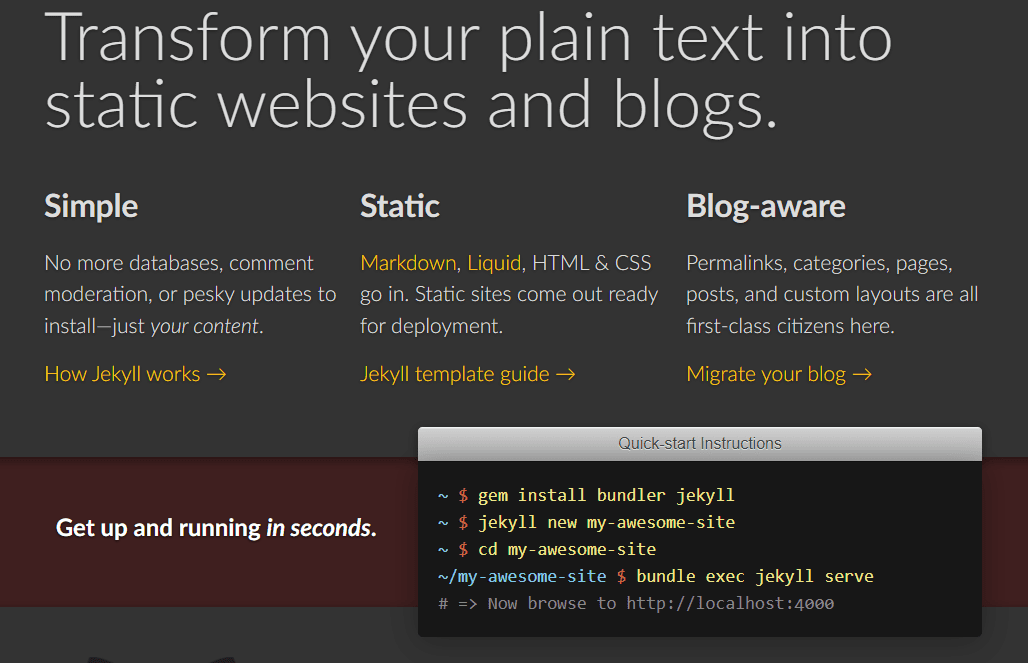Follow the 'Migrate your blog' link
The height and width of the screenshot is (663, 1028).
[768, 374]
